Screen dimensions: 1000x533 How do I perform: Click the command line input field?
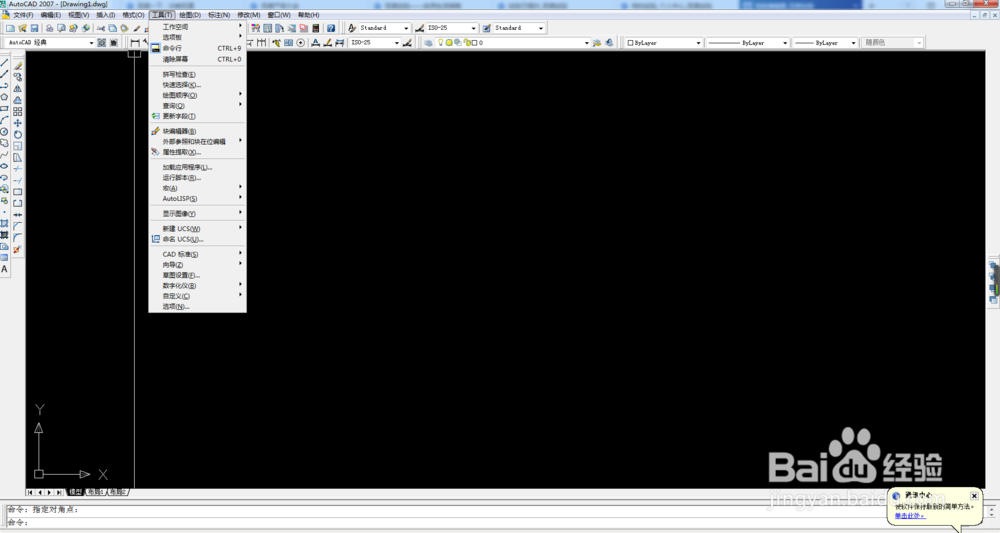coord(495,522)
